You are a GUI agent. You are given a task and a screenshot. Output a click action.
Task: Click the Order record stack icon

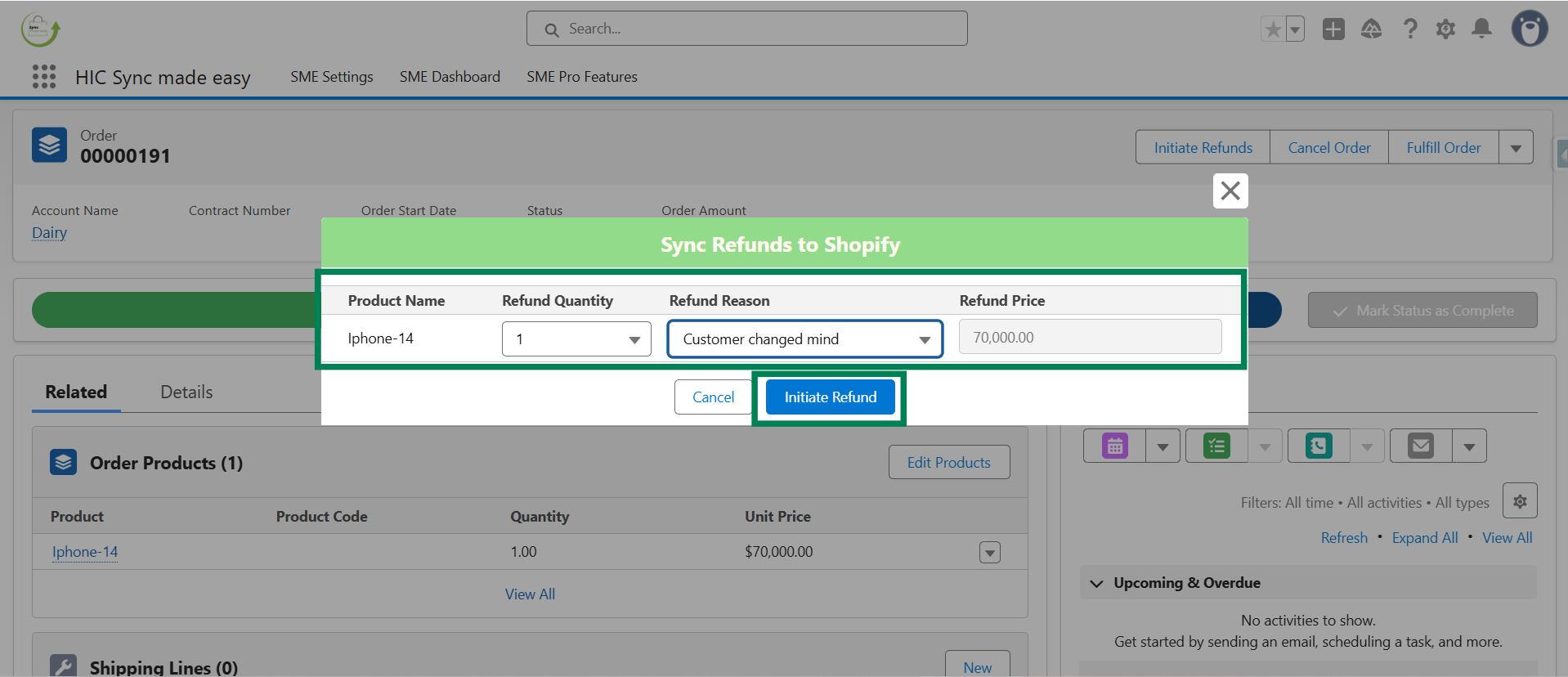(49, 145)
